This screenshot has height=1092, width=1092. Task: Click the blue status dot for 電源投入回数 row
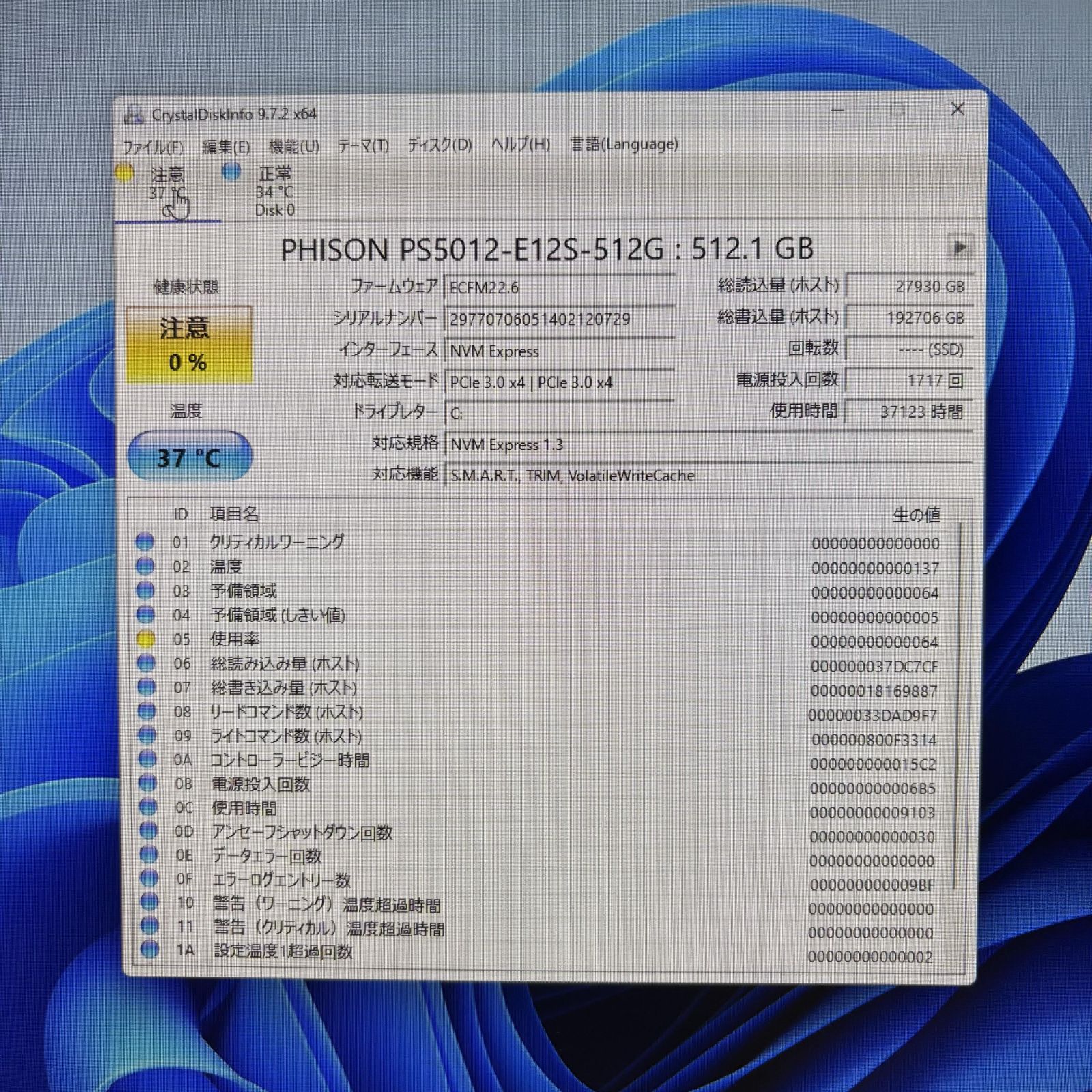148,784
